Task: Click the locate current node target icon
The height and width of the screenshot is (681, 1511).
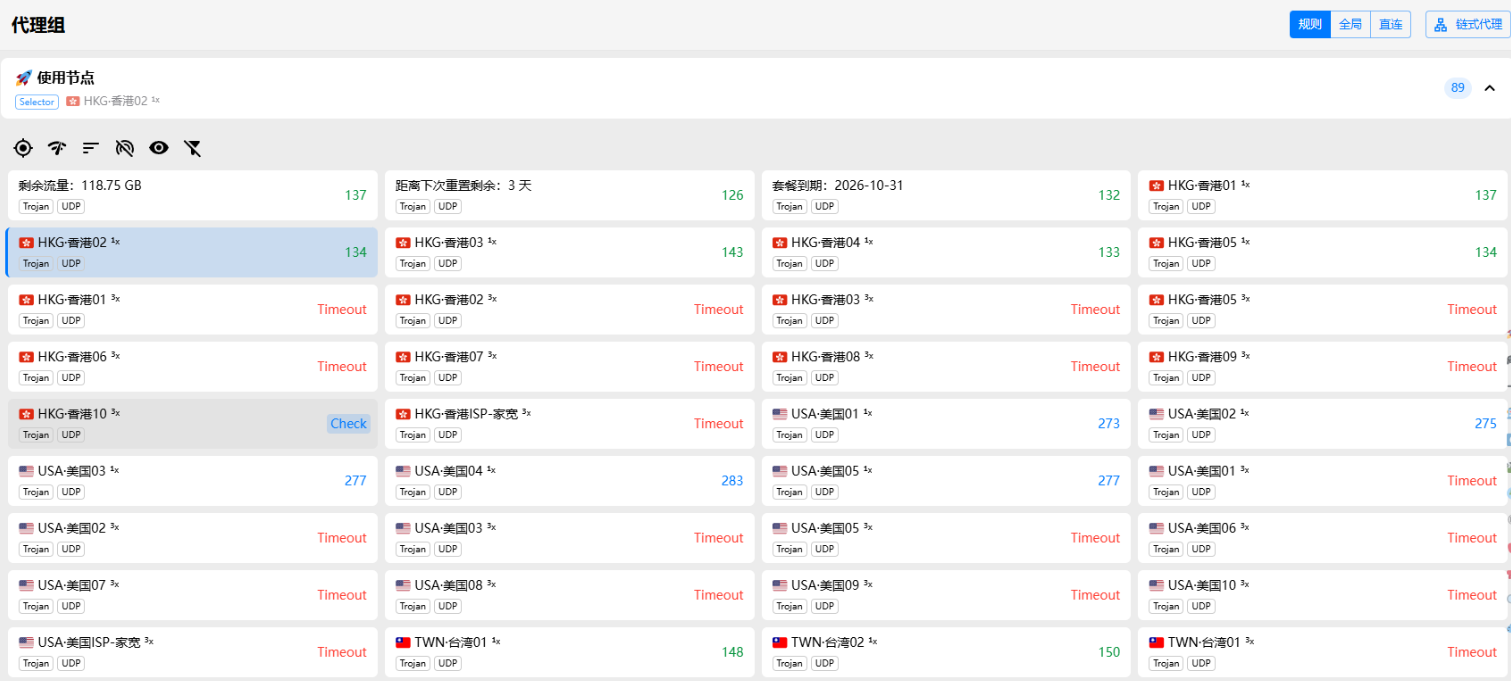Action: 23,148
